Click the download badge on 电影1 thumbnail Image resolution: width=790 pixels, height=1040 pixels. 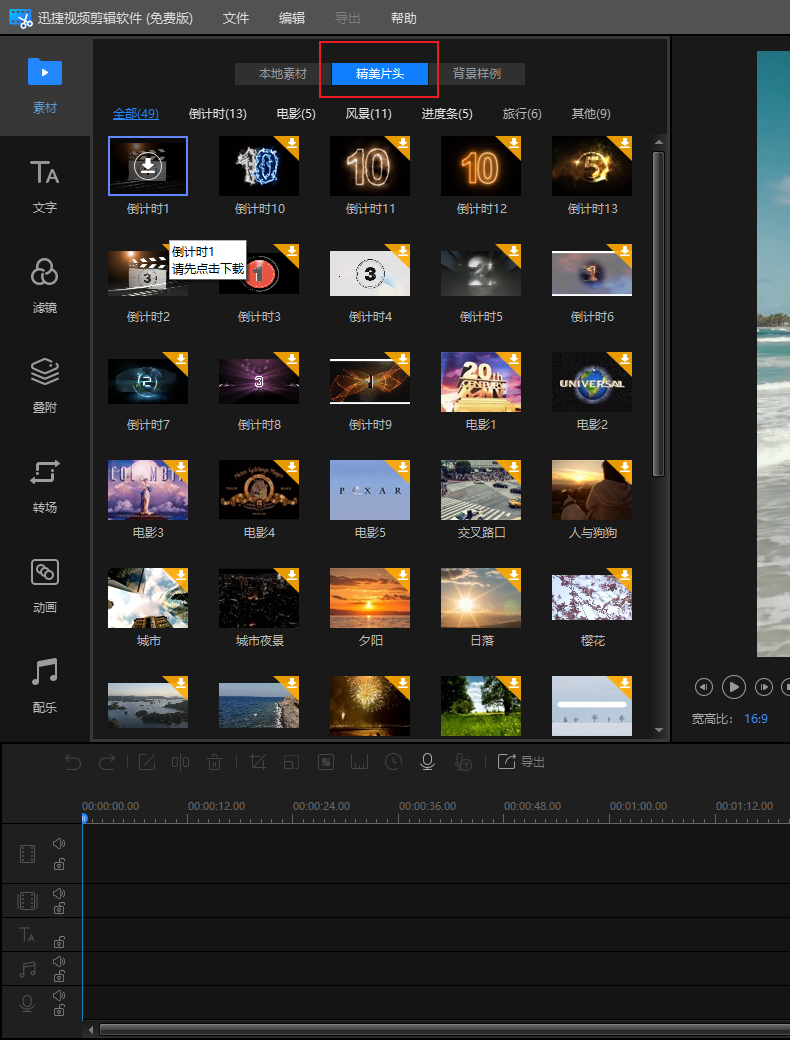(x=512, y=362)
